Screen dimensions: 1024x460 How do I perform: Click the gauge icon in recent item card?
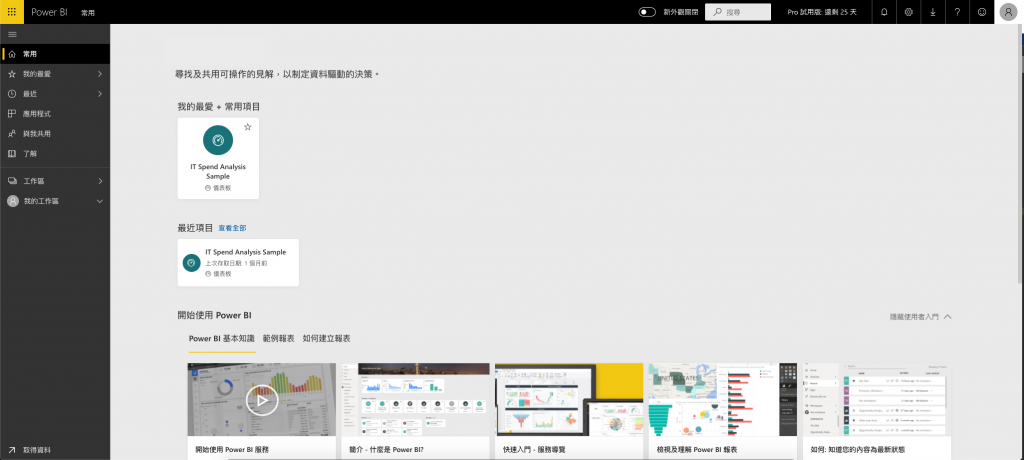191,263
